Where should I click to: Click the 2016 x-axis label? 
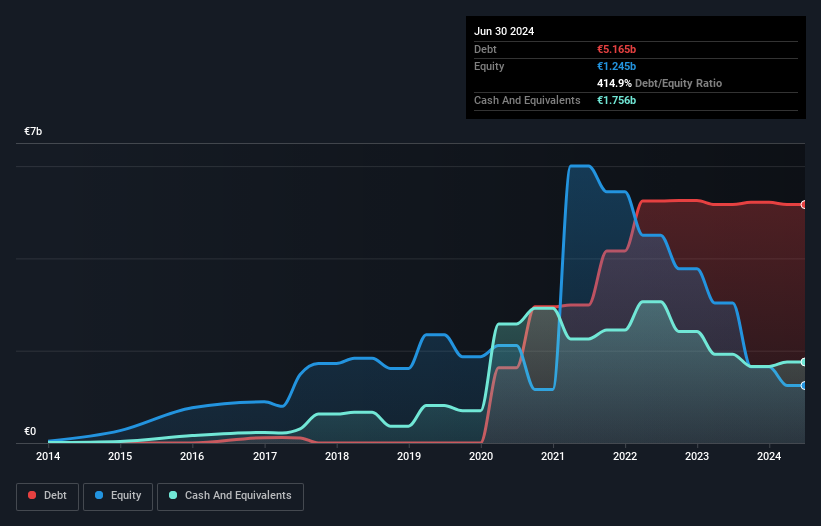(192, 456)
